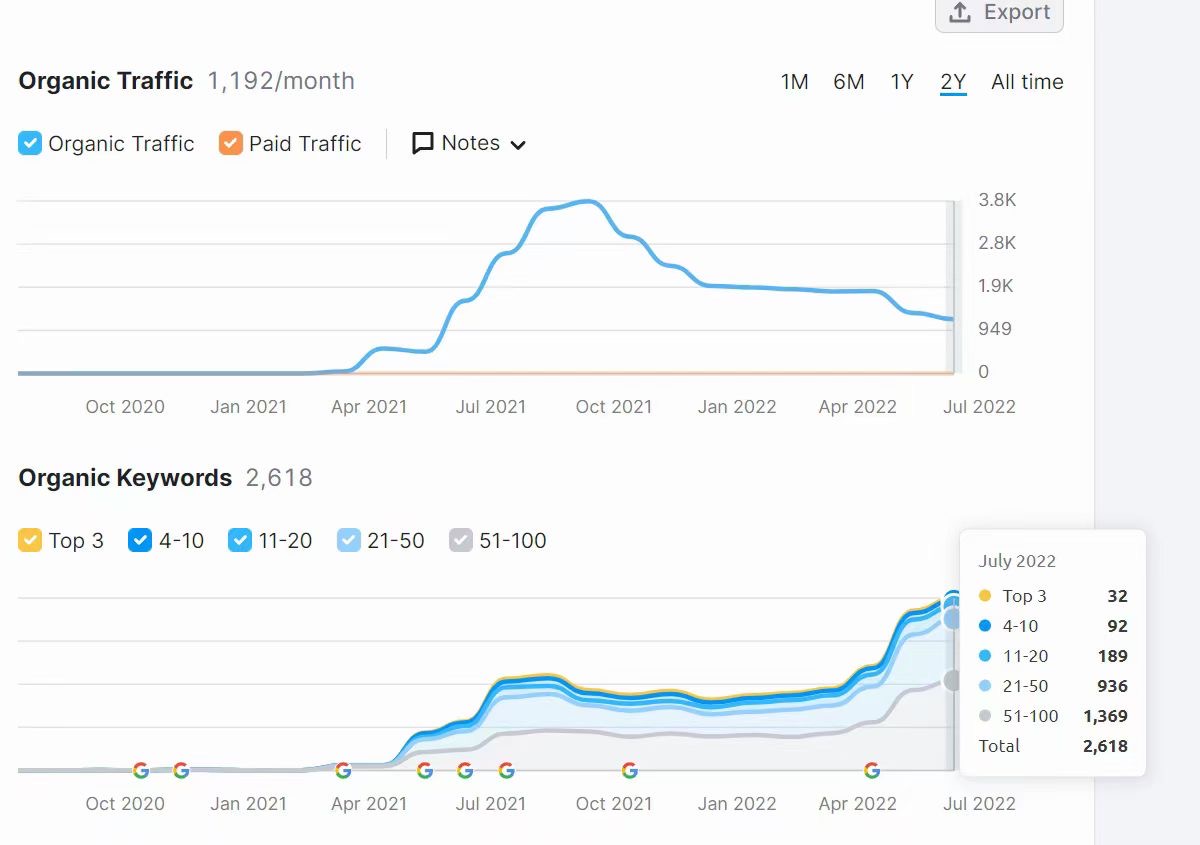Expand the Notes dropdown chevron
This screenshot has height=845, width=1200.
pyautogui.click(x=518, y=145)
